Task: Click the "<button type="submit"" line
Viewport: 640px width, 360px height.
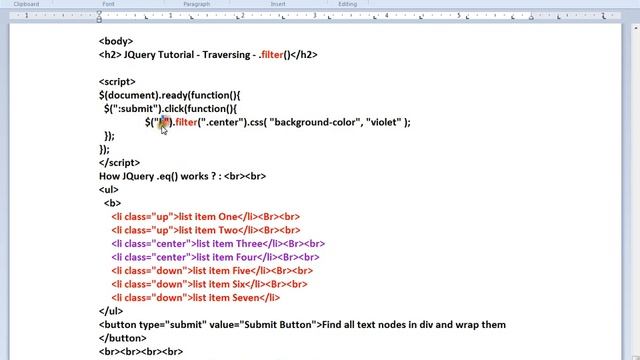Action: click(x=302, y=324)
